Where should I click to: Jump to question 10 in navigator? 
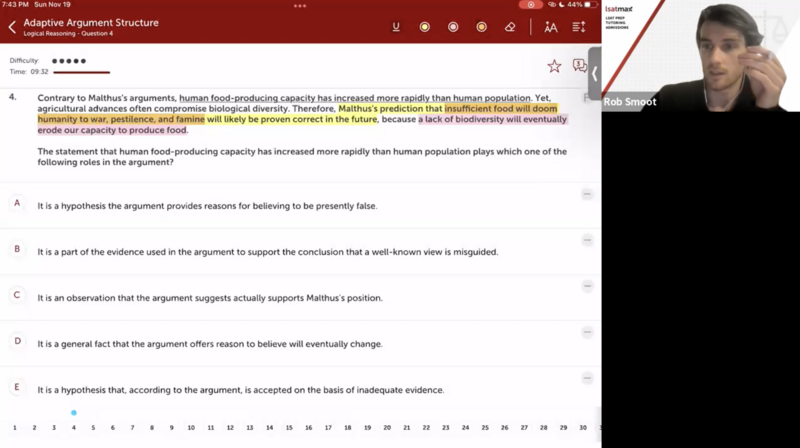click(x=191, y=427)
